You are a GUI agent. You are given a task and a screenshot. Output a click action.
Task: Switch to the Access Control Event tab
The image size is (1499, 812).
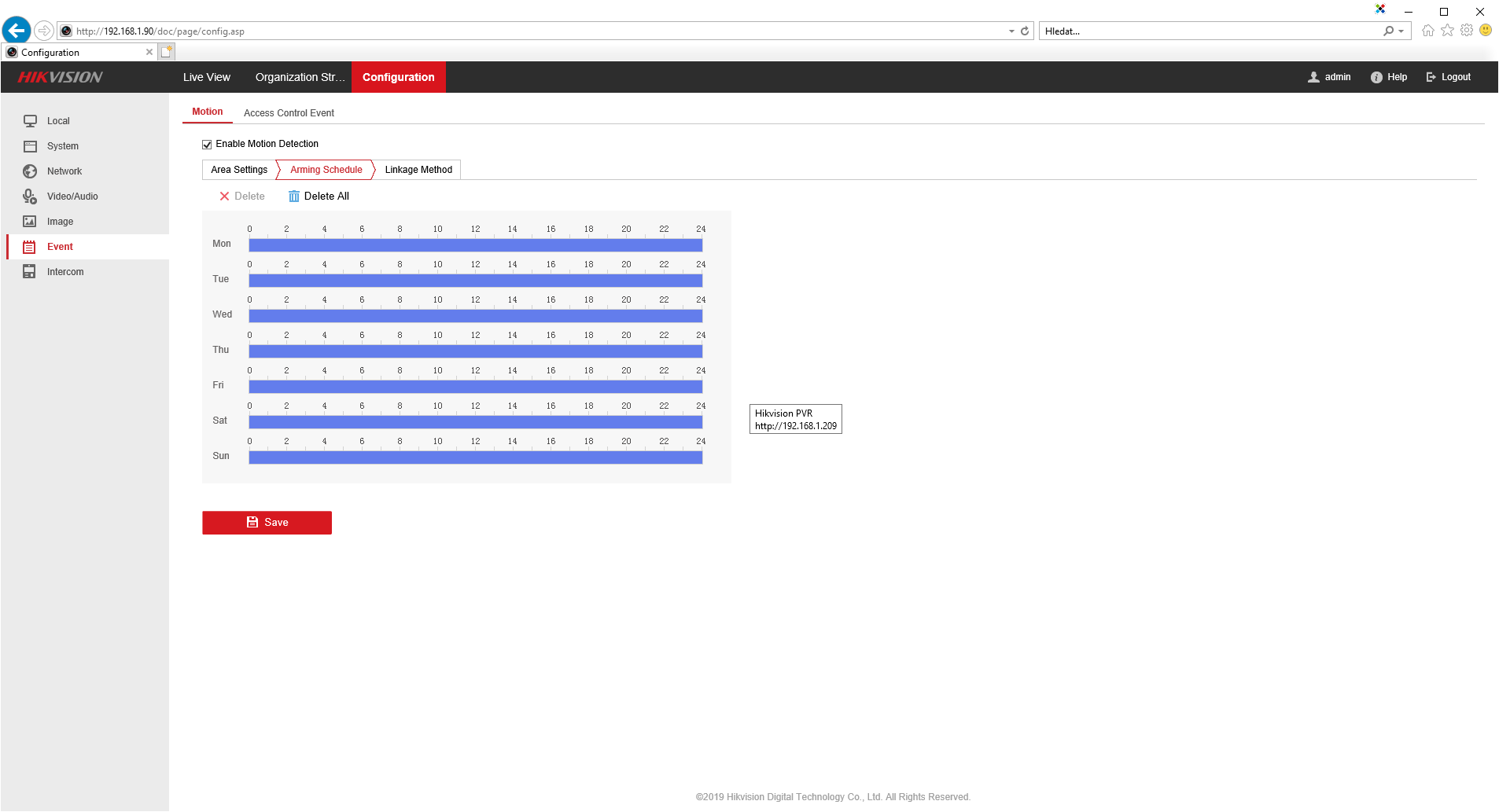[289, 113]
